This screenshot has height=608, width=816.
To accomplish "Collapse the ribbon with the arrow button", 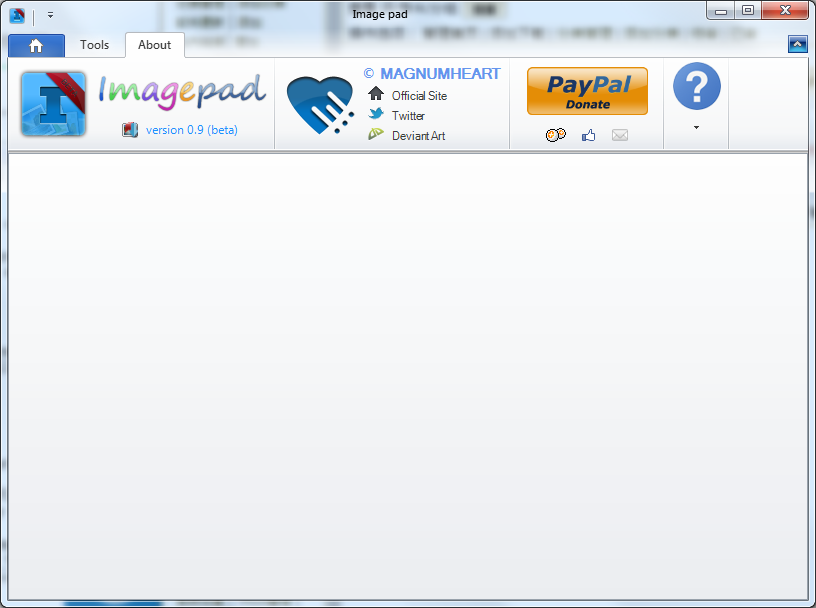I will click(x=797, y=45).
